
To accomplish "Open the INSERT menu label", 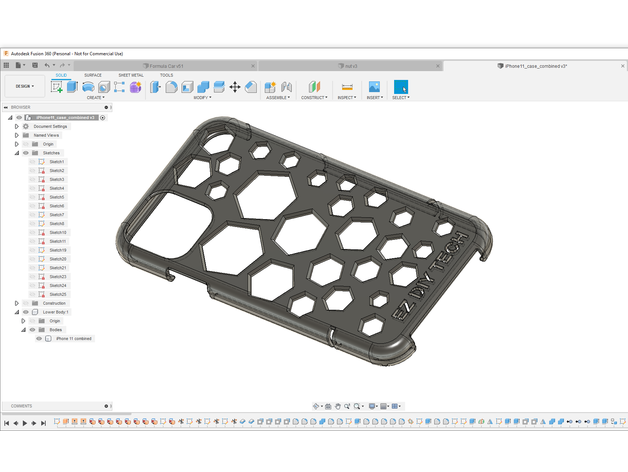I will click(x=375, y=97).
